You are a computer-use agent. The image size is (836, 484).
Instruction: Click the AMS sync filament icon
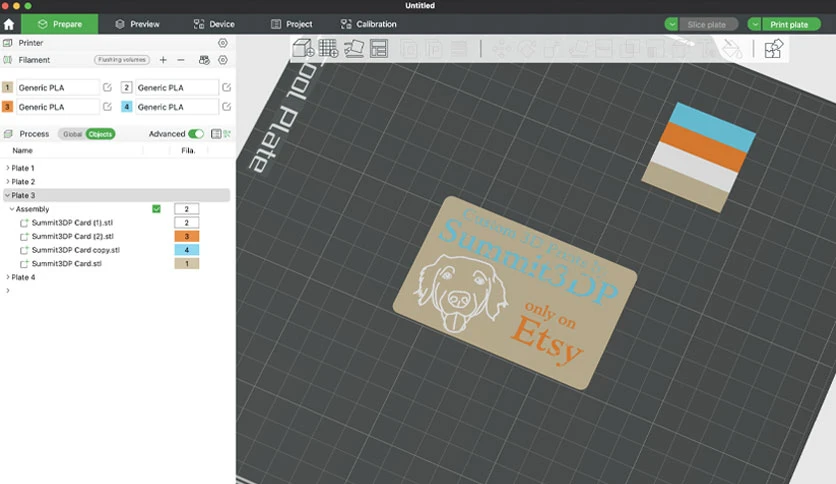point(204,60)
